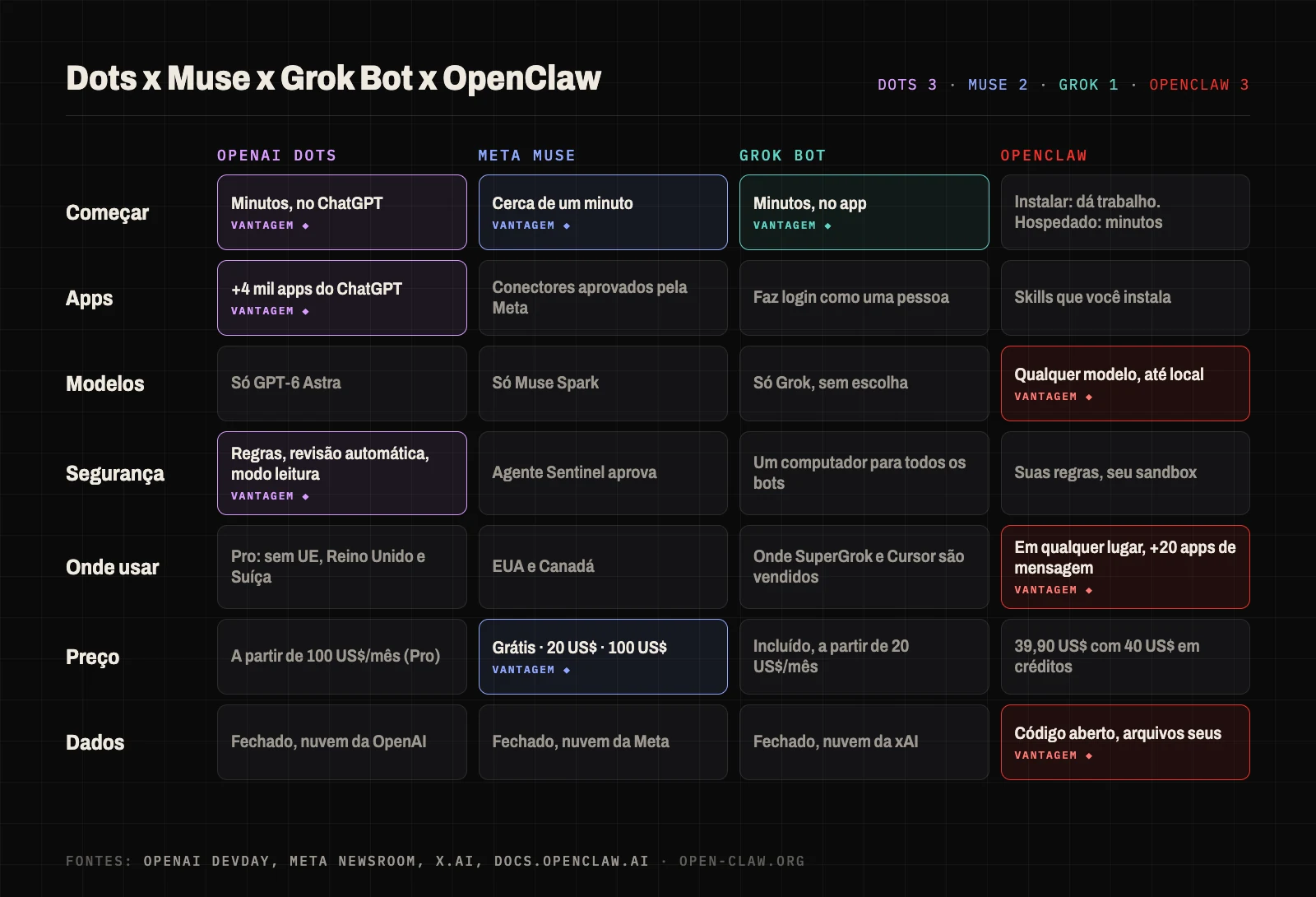Viewport: 1316px width, 897px height.
Task: Click Em qualquer lugar, +20 apps card
Action: coord(1125,567)
